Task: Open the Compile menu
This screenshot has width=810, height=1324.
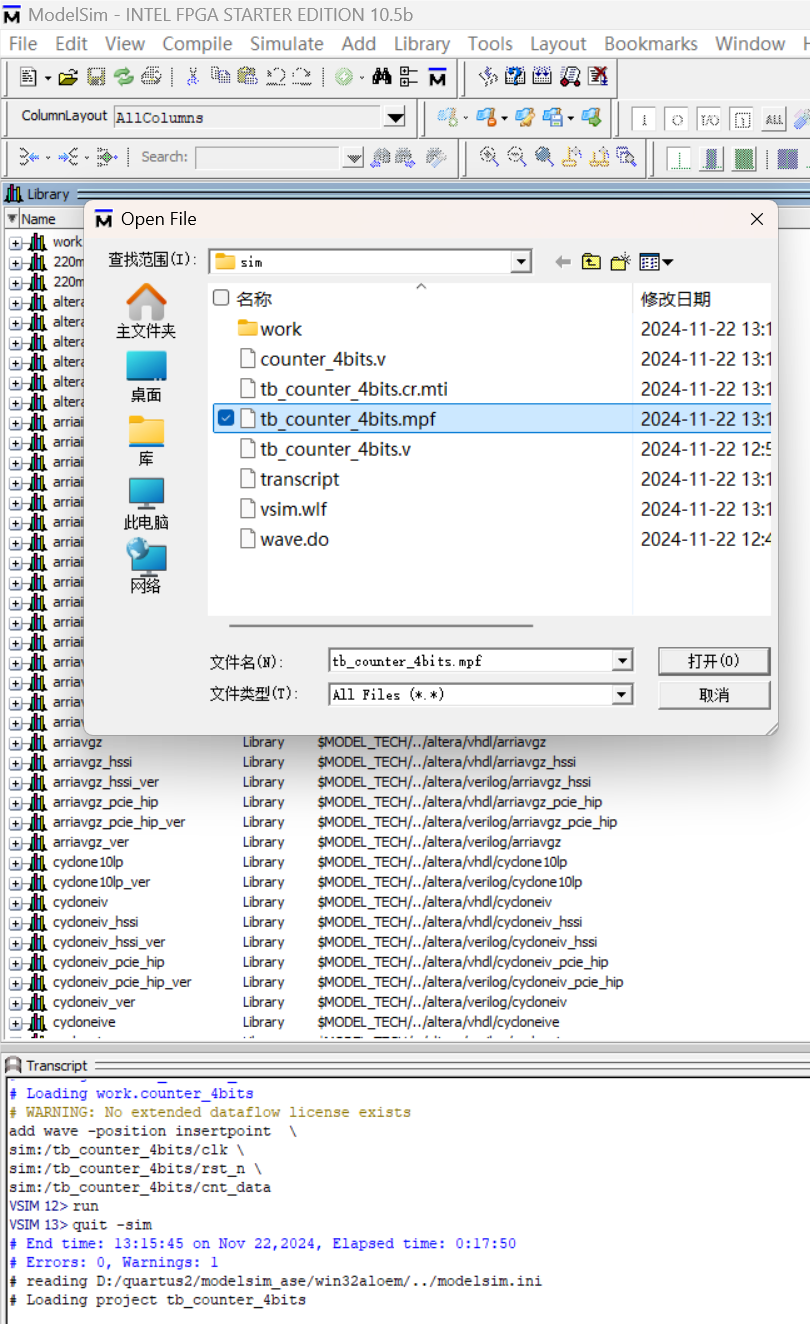Action: 197,44
